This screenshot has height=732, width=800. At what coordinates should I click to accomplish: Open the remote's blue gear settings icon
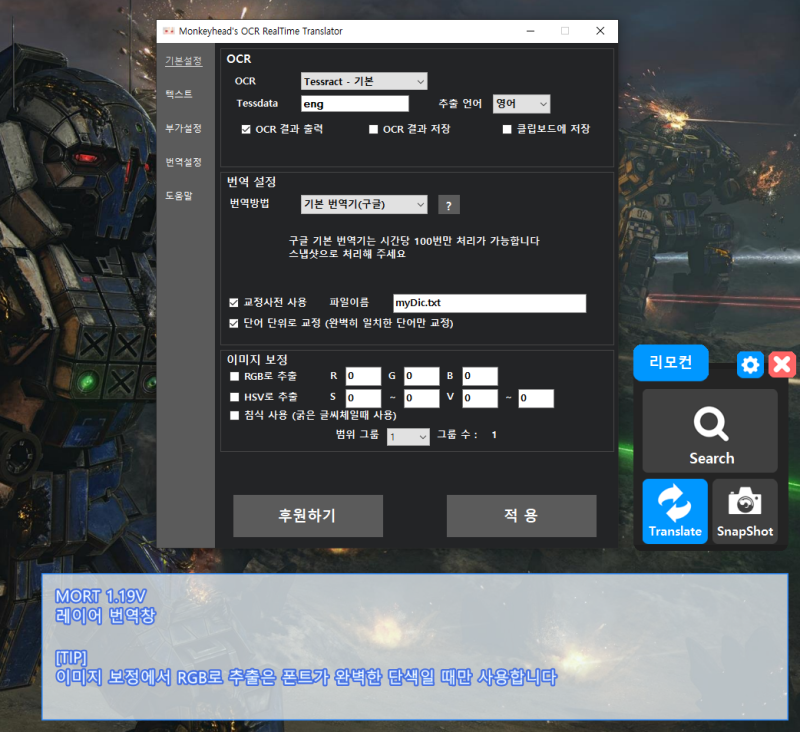(750, 365)
